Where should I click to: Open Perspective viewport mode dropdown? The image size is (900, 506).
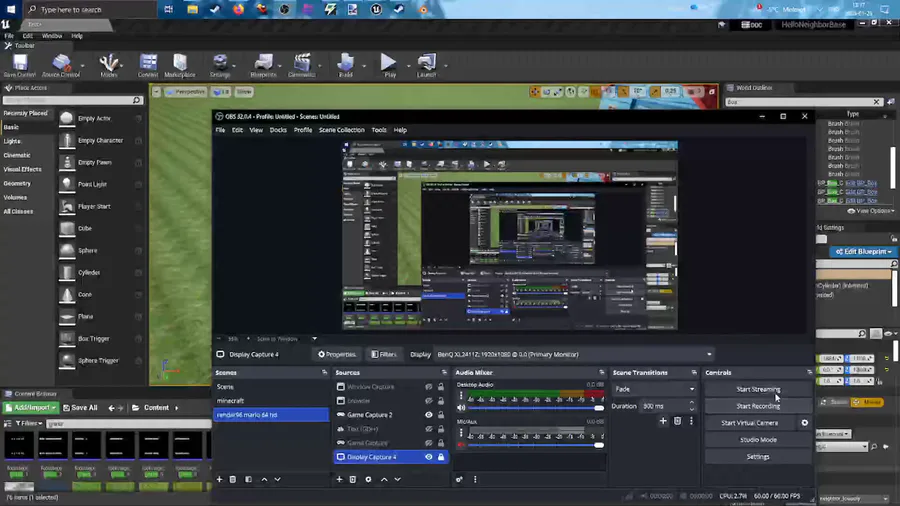point(185,92)
